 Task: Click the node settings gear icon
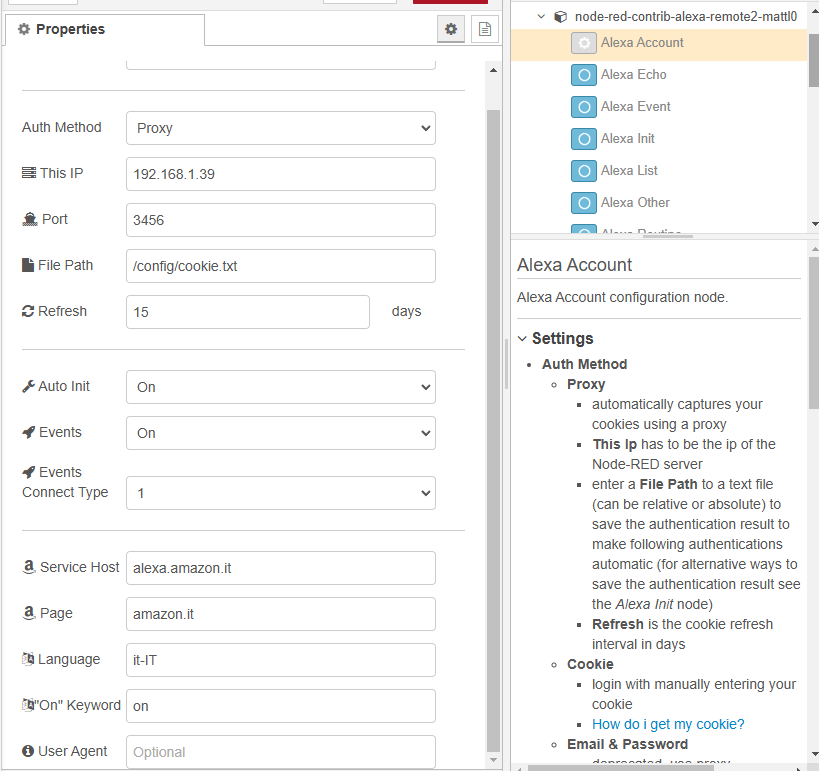pos(451,29)
